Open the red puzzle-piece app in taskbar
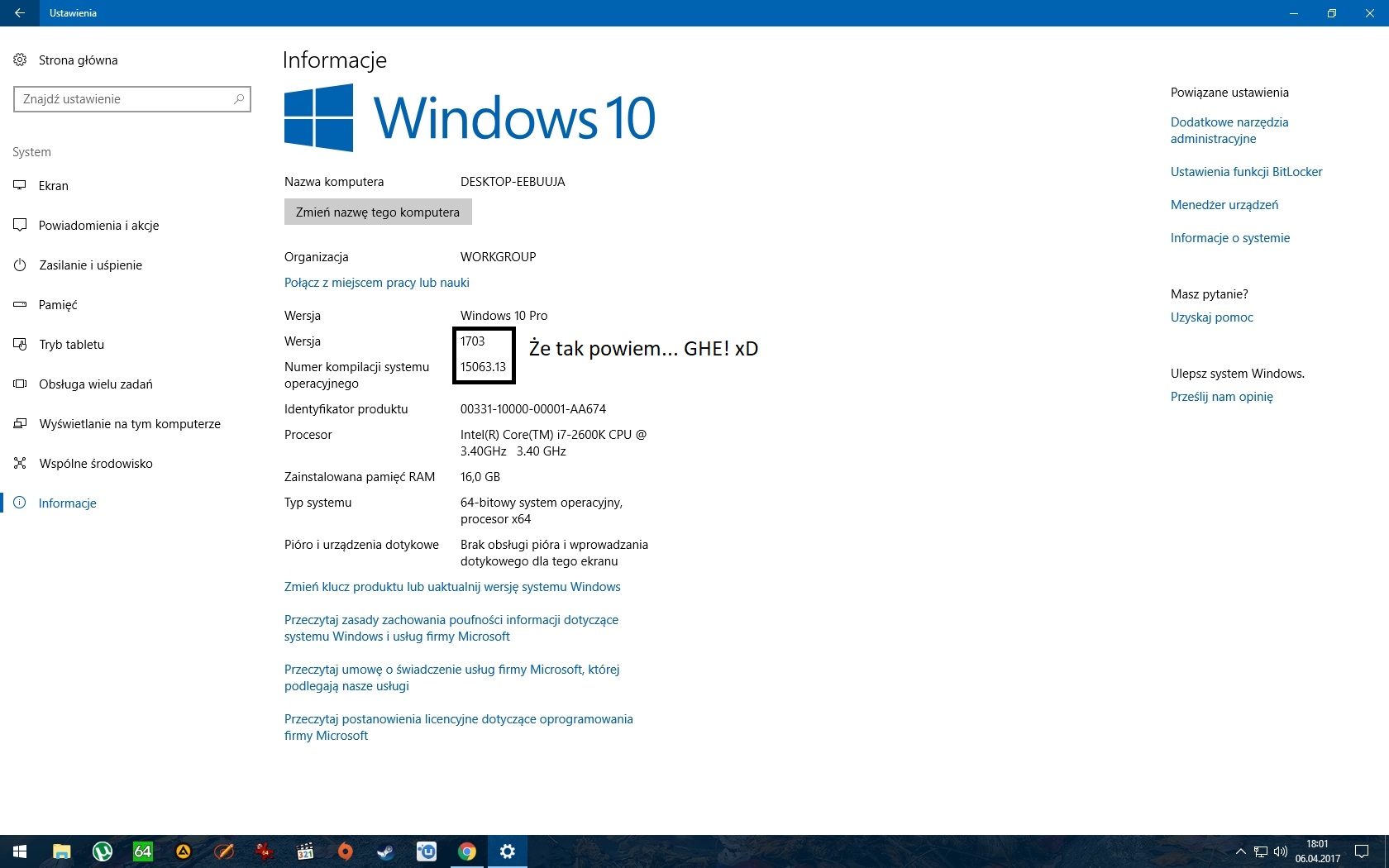Image resolution: width=1389 pixels, height=868 pixels. (264, 851)
